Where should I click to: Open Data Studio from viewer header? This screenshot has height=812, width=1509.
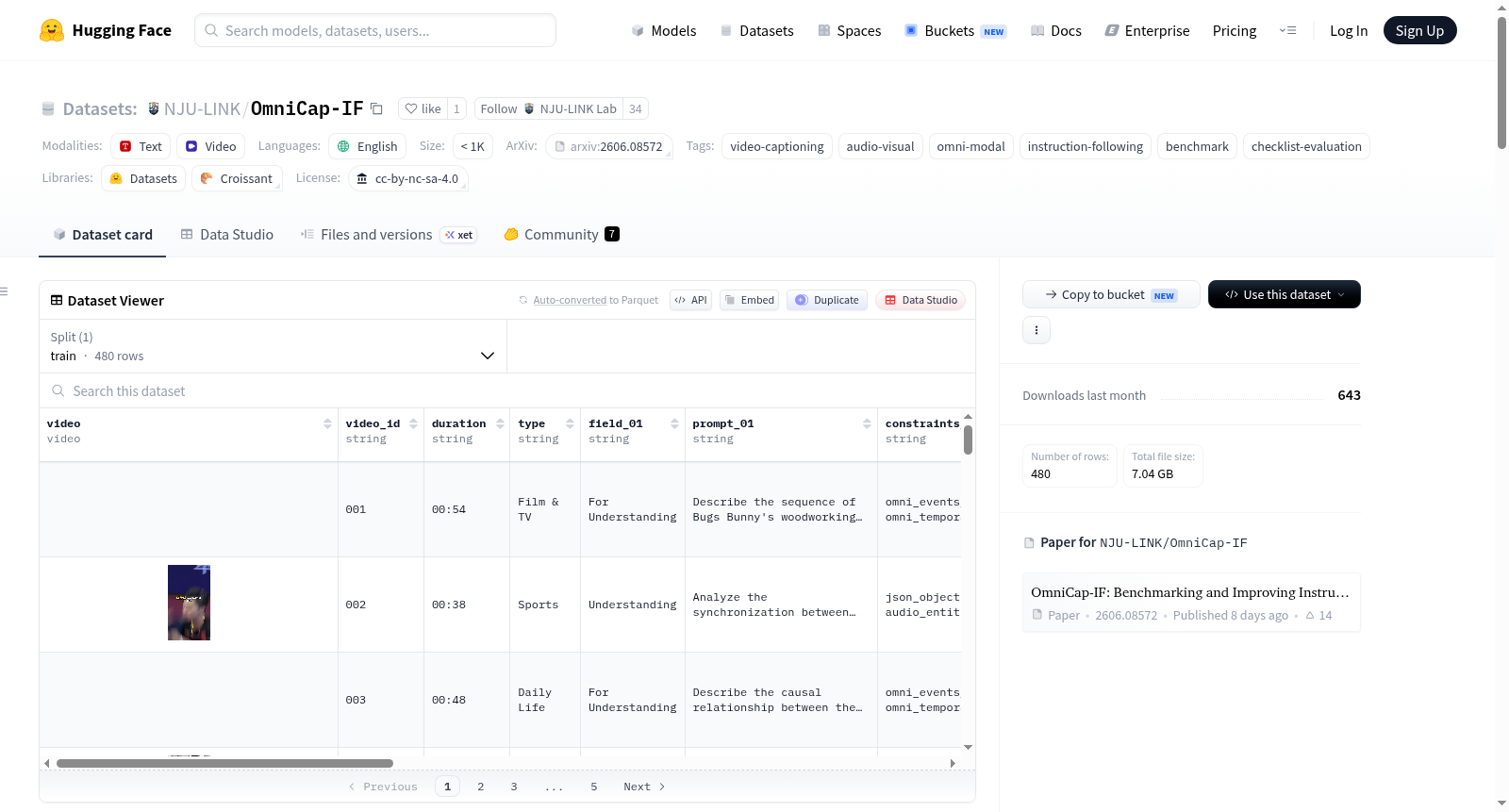pyautogui.click(x=920, y=300)
